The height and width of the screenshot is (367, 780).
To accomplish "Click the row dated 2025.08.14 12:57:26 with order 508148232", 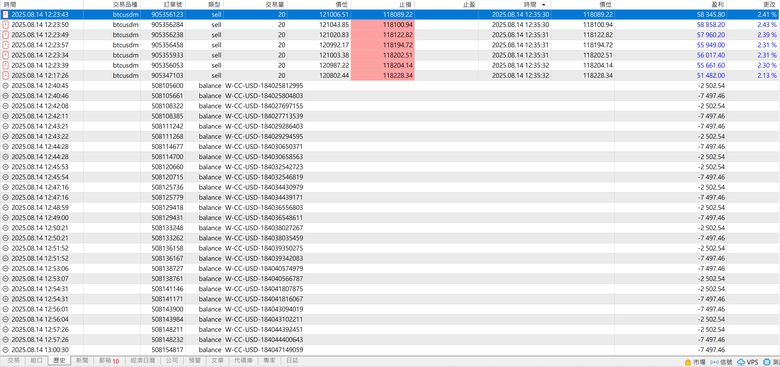I will (x=390, y=340).
